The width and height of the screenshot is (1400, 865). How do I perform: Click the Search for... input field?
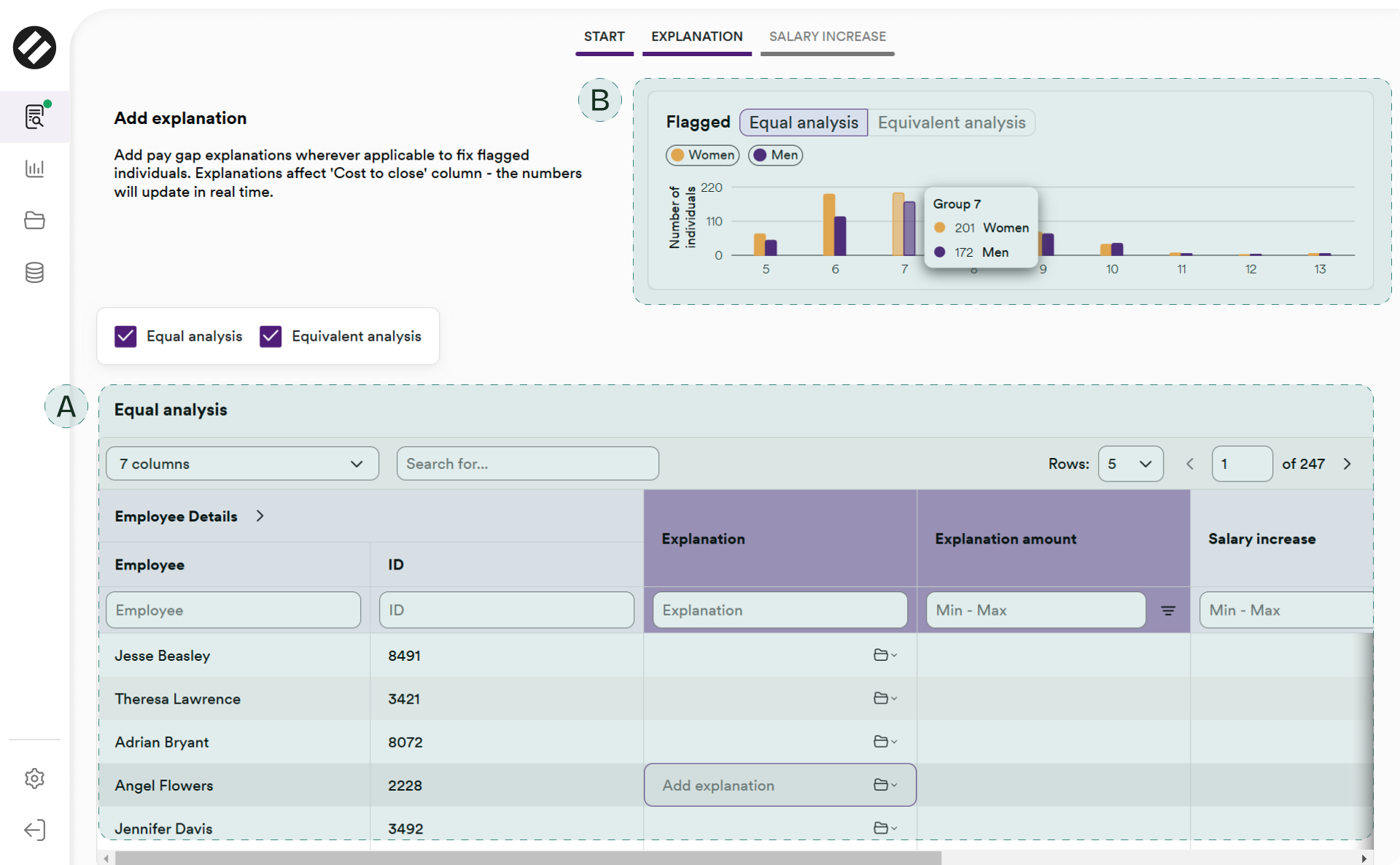527,464
